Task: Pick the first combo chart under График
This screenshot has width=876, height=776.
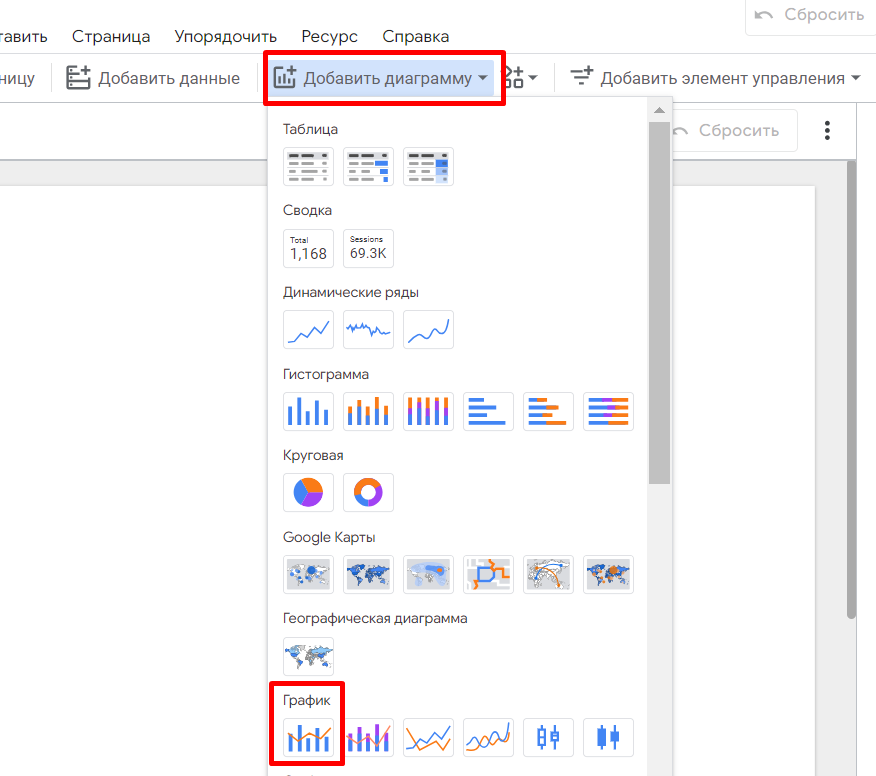Action: 308,737
